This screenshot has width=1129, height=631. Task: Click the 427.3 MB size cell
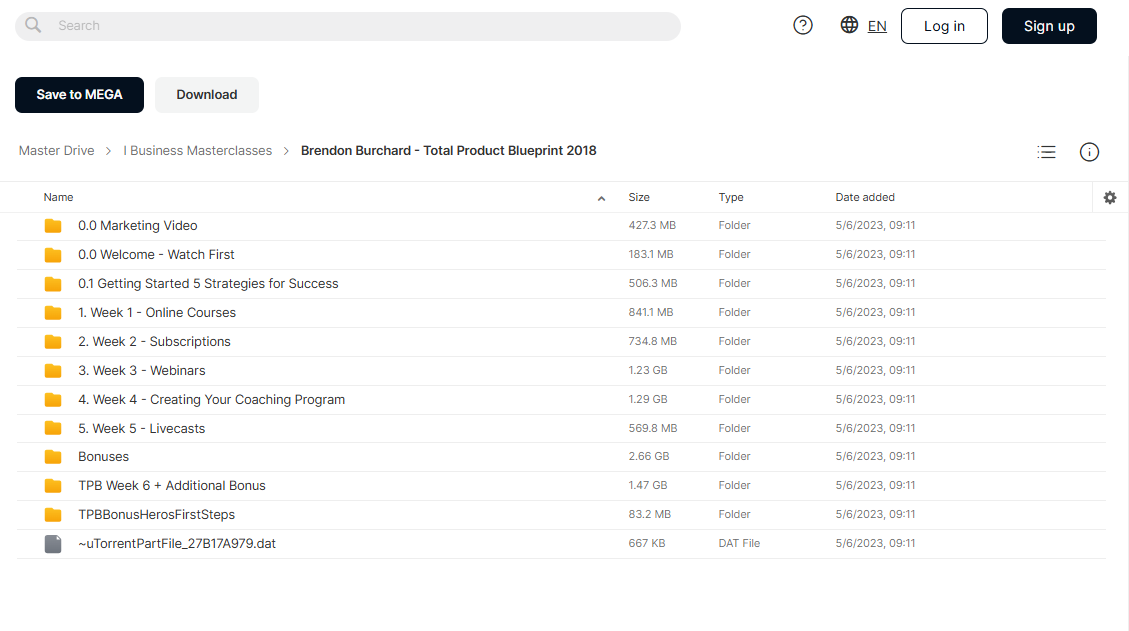pyautogui.click(x=652, y=225)
